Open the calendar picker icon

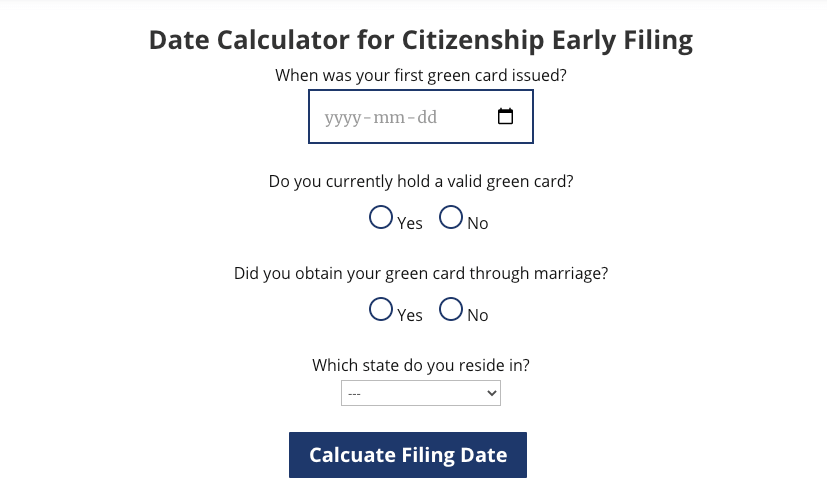(x=505, y=116)
